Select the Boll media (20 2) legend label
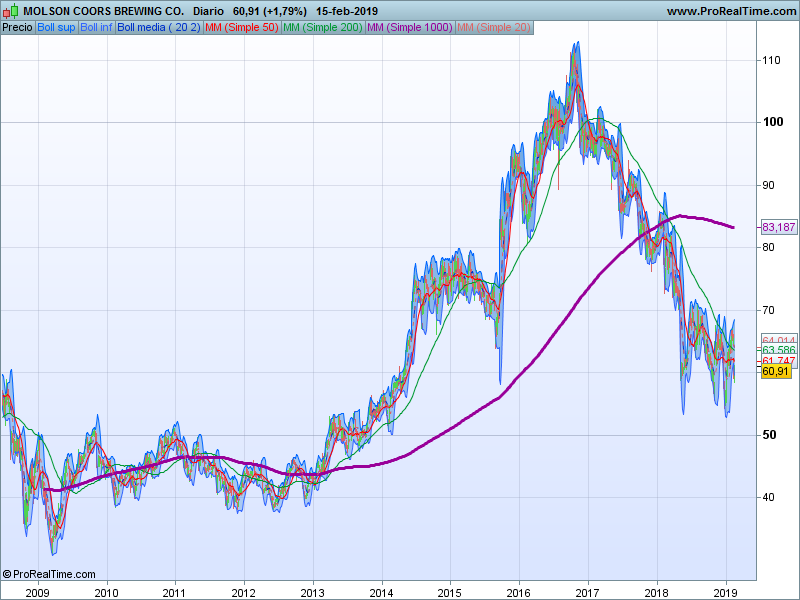 tap(159, 28)
